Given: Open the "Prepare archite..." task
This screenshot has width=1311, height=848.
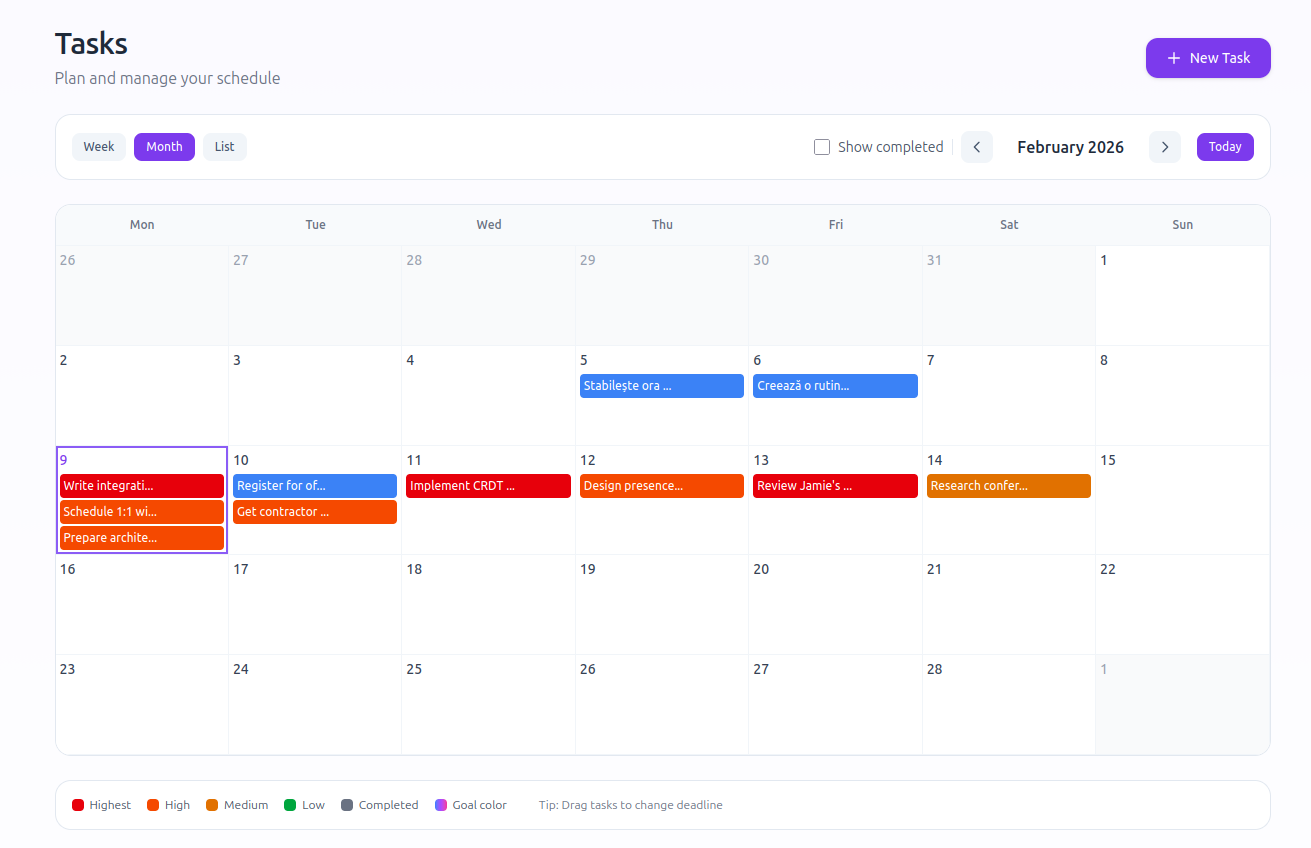Looking at the screenshot, I should (x=142, y=538).
